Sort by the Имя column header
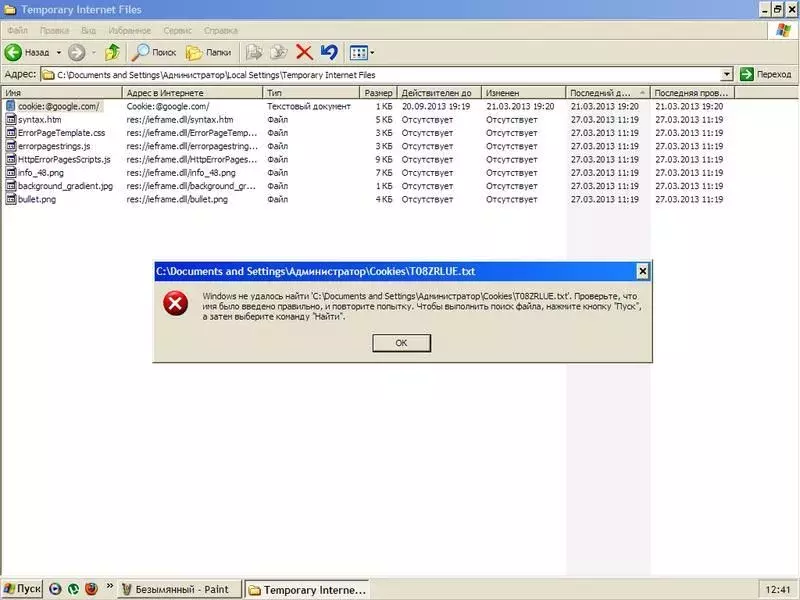Image resolution: width=800 pixels, height=600 pixels. tap(62, 93)
